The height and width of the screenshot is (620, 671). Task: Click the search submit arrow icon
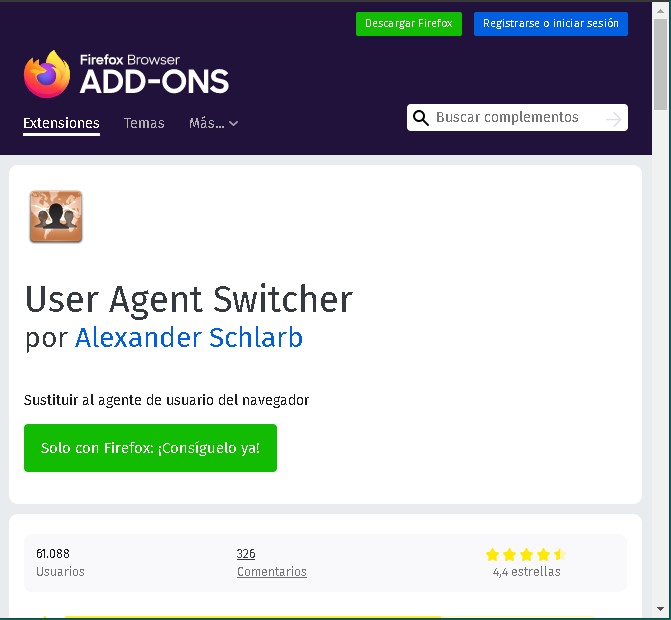pos(614,119)
